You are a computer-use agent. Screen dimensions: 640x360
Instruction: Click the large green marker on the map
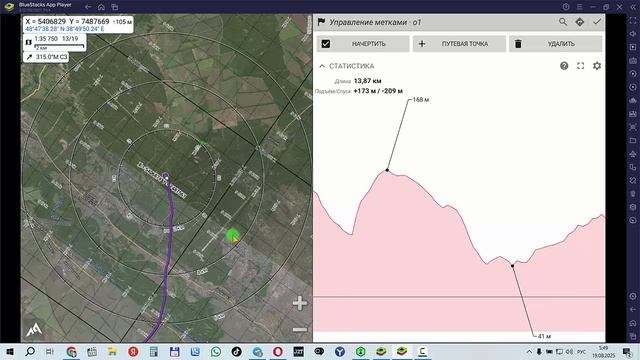pos(233,235)
